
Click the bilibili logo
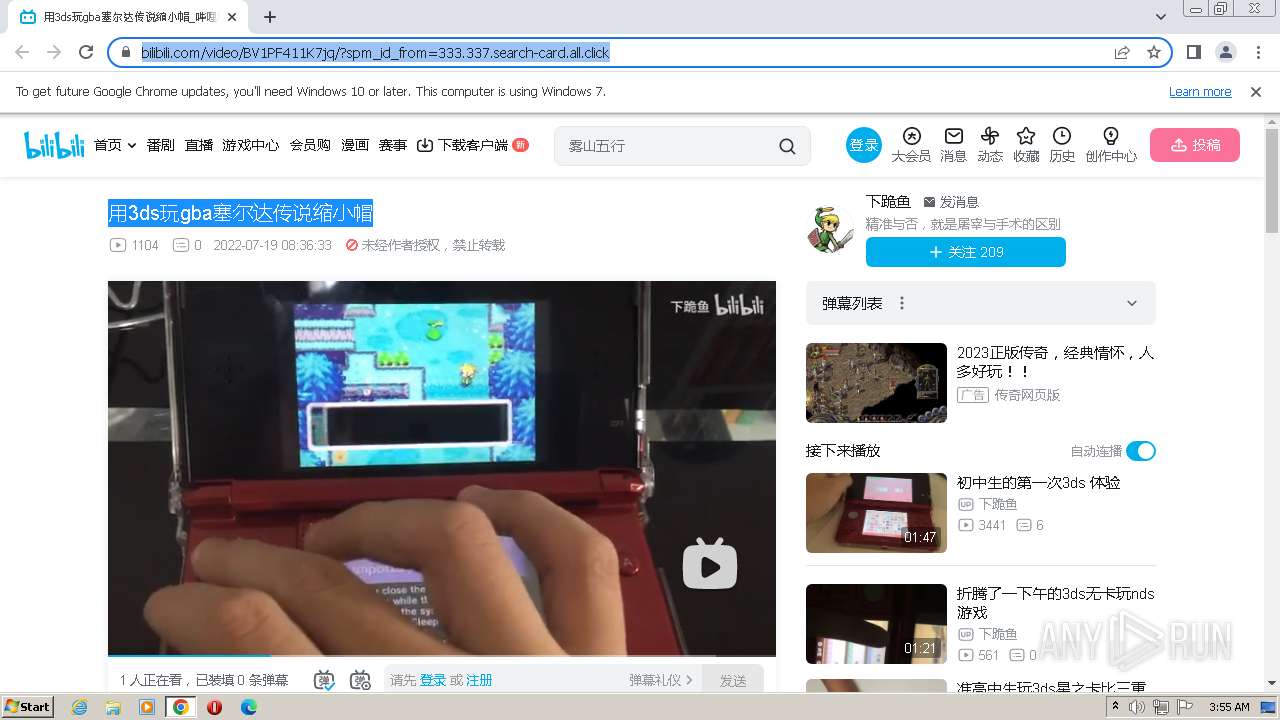pyautogui.click(x=54, y=145)
